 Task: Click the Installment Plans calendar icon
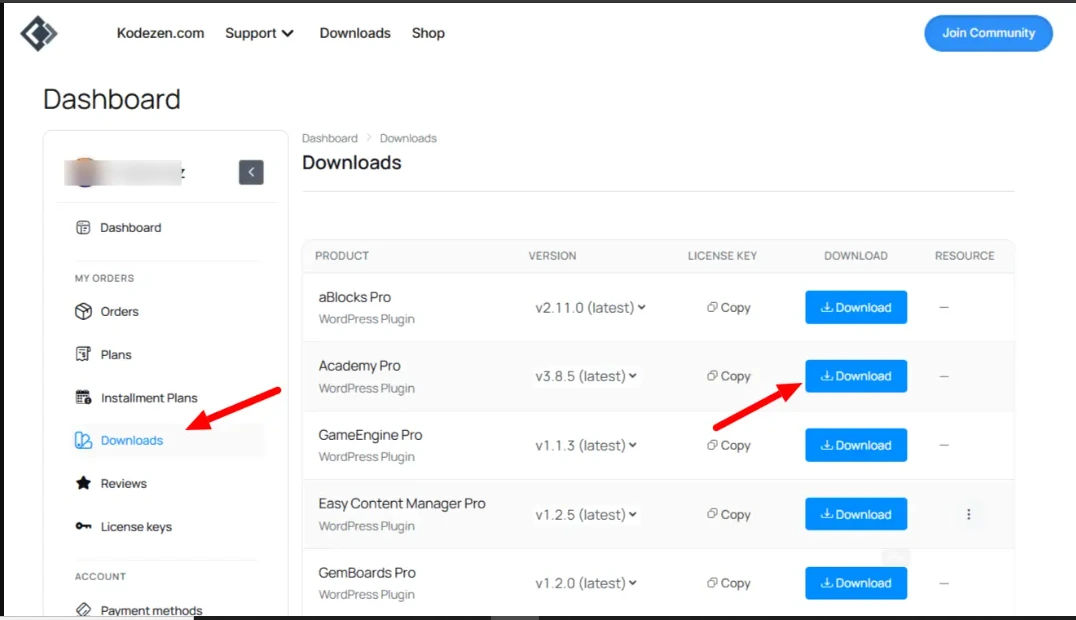click(x=83, y=398)
